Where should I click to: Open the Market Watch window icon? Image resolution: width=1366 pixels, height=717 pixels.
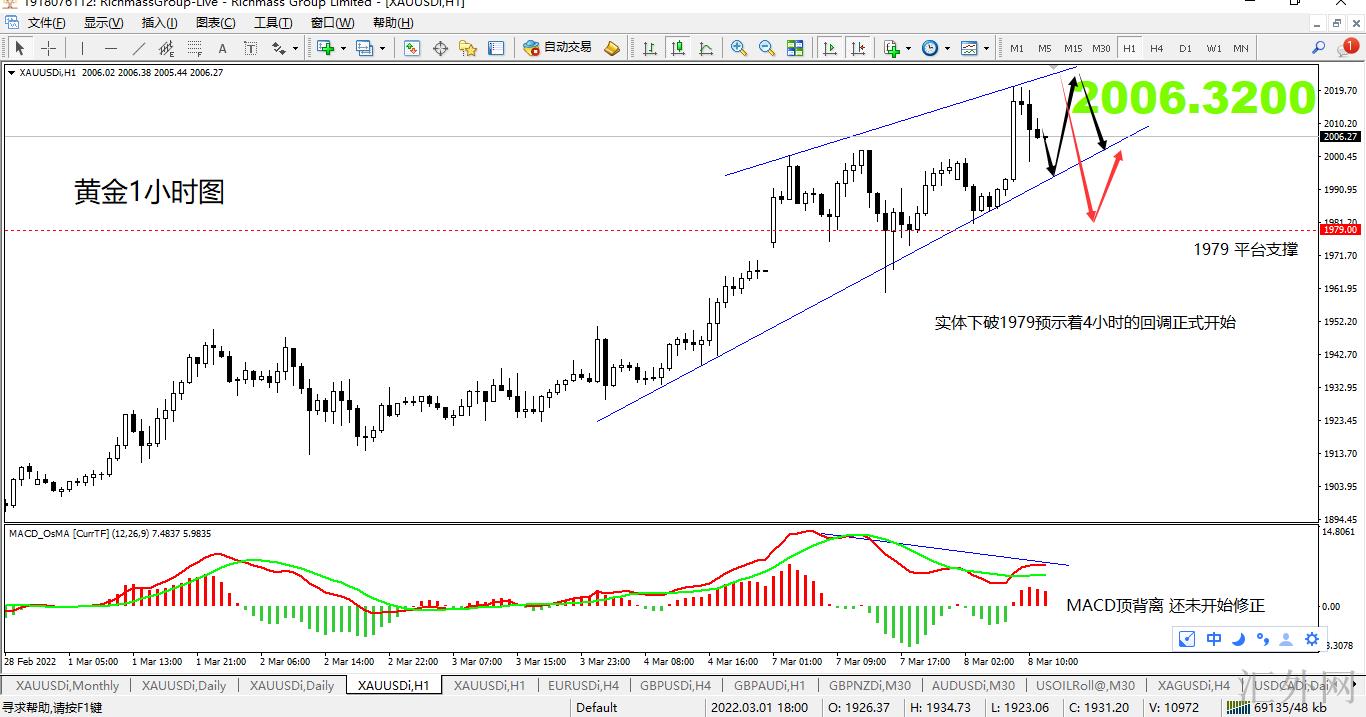(x=411, y=48)
